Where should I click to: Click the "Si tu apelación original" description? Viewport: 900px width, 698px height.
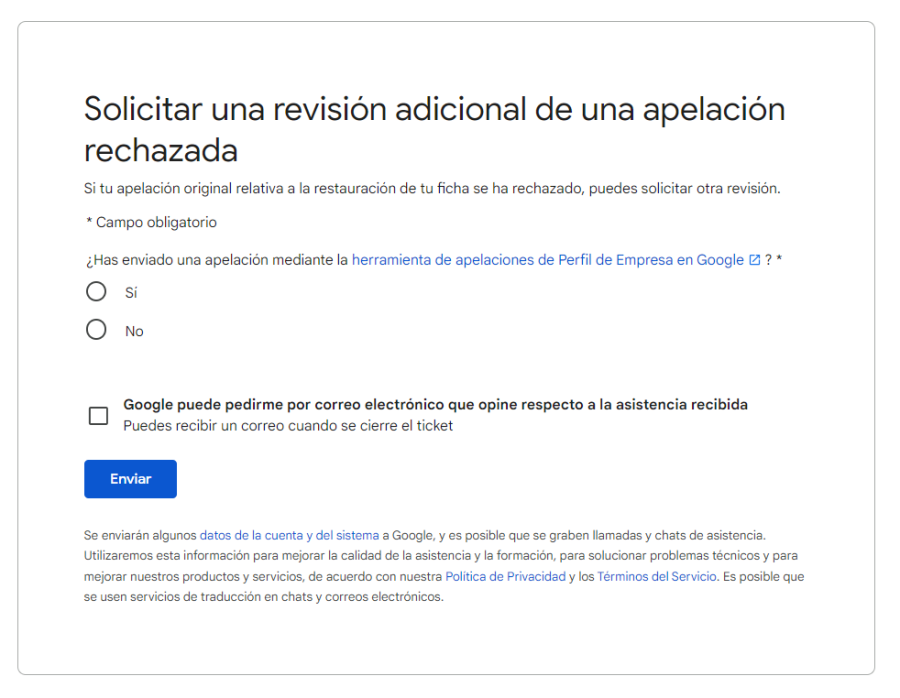point(431,189)
